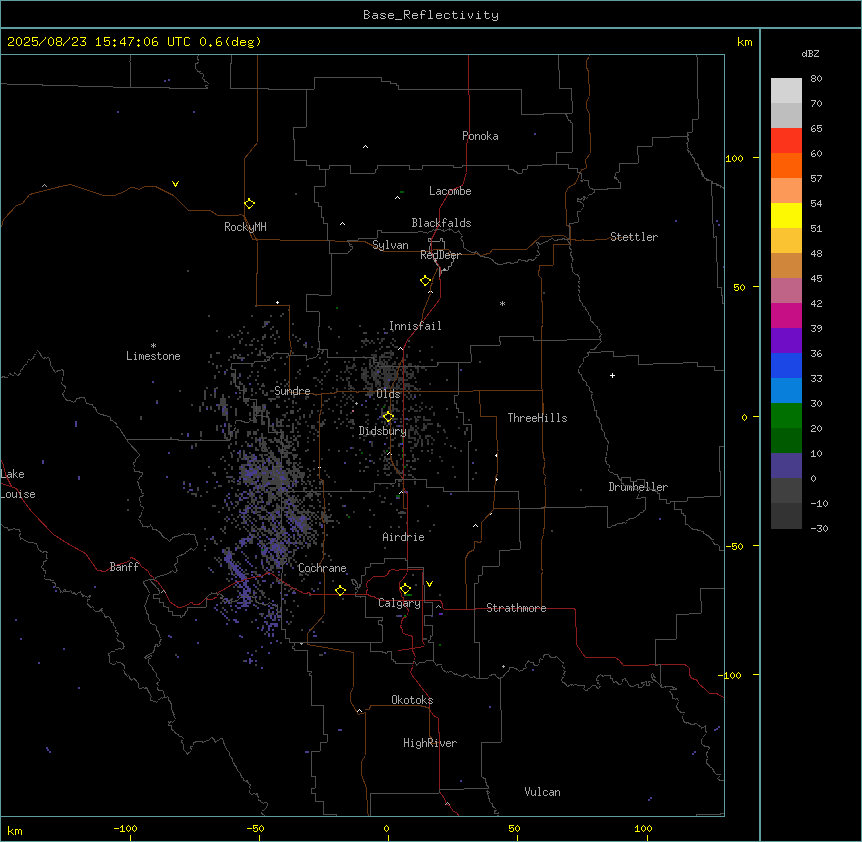Click the yellow marker above Calgary label
Image resolution: width=862 pixels, height=842 pixels.
coord(405,589)
